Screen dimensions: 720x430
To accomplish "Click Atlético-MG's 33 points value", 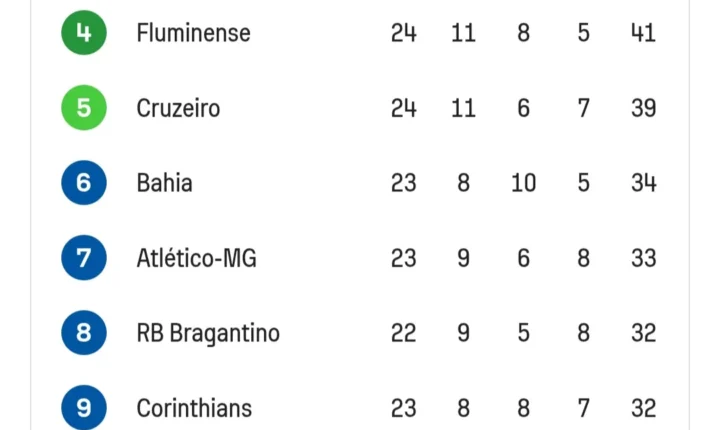I will (x=643, y=258).
